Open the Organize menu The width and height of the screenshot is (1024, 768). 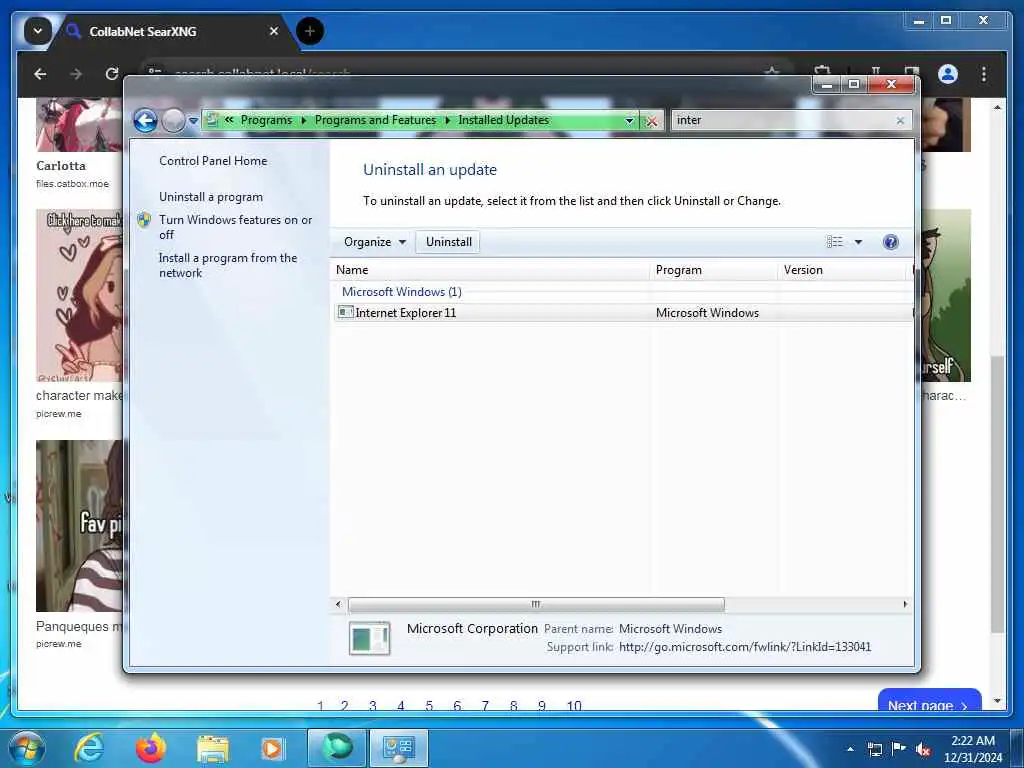click(374, 242)
